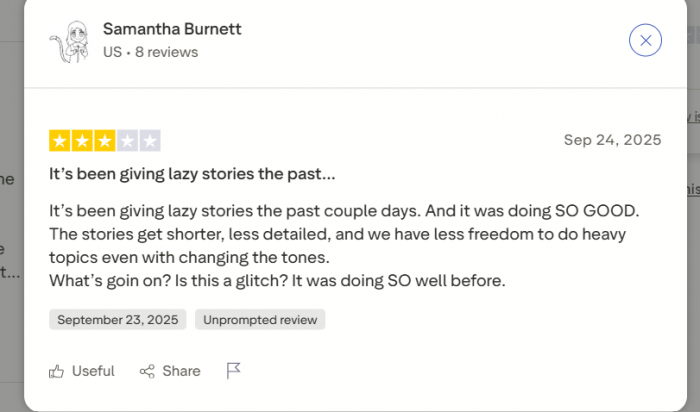Click the Share text label
Viewport: 700px width, 412px height.
pos(181,371)
